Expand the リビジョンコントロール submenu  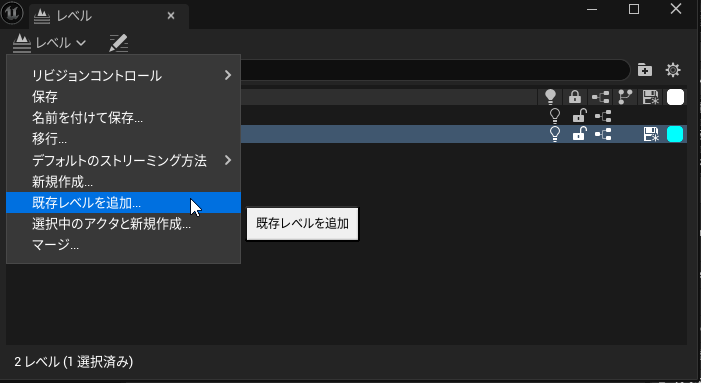123,76
